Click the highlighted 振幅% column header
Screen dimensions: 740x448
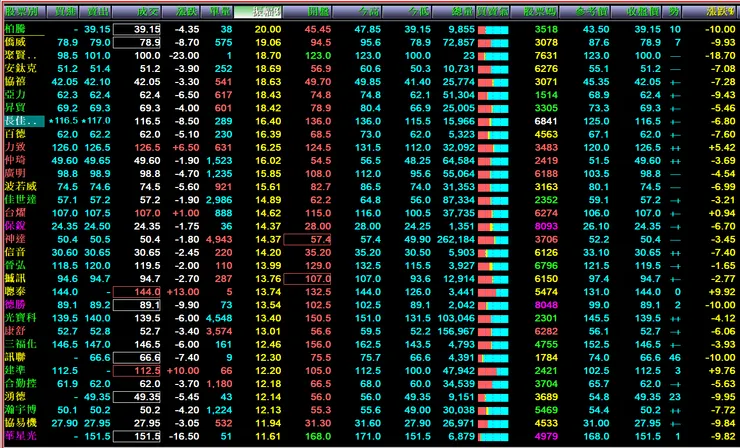click(x=258, y=12)
